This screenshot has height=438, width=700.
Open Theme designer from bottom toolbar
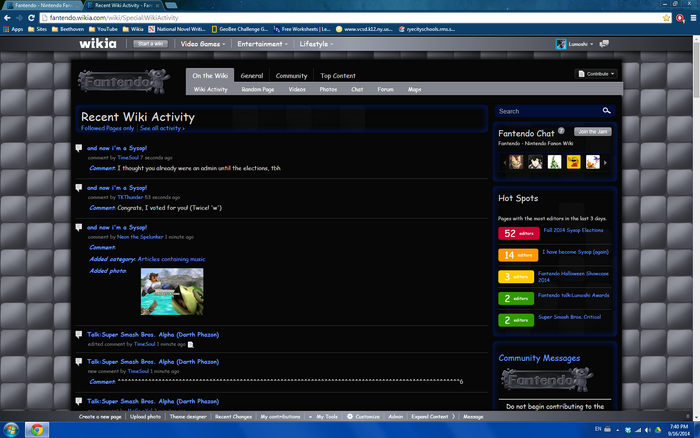(188, 417)
